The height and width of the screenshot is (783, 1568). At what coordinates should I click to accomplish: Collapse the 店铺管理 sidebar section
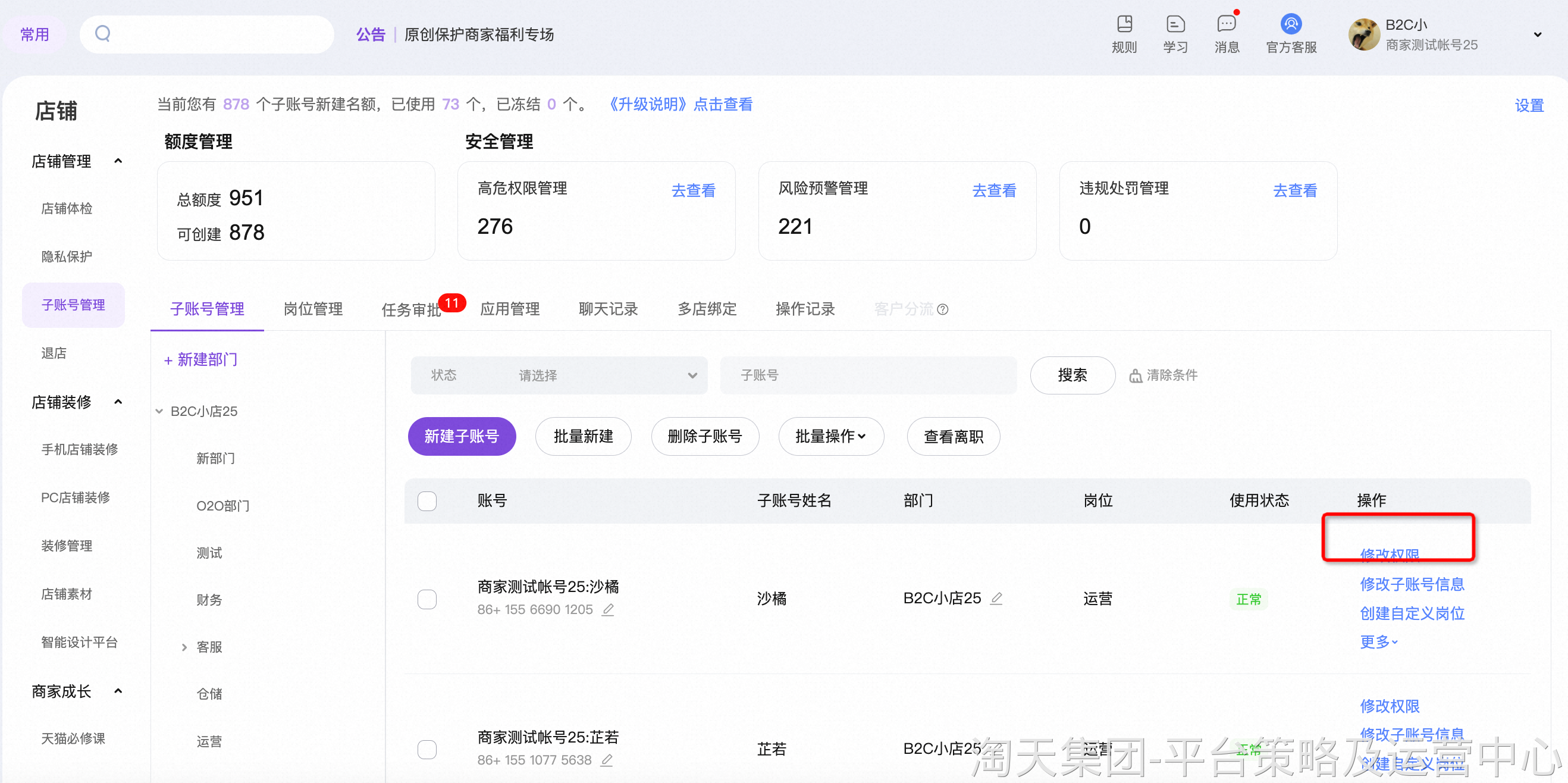tap(118, 161)
